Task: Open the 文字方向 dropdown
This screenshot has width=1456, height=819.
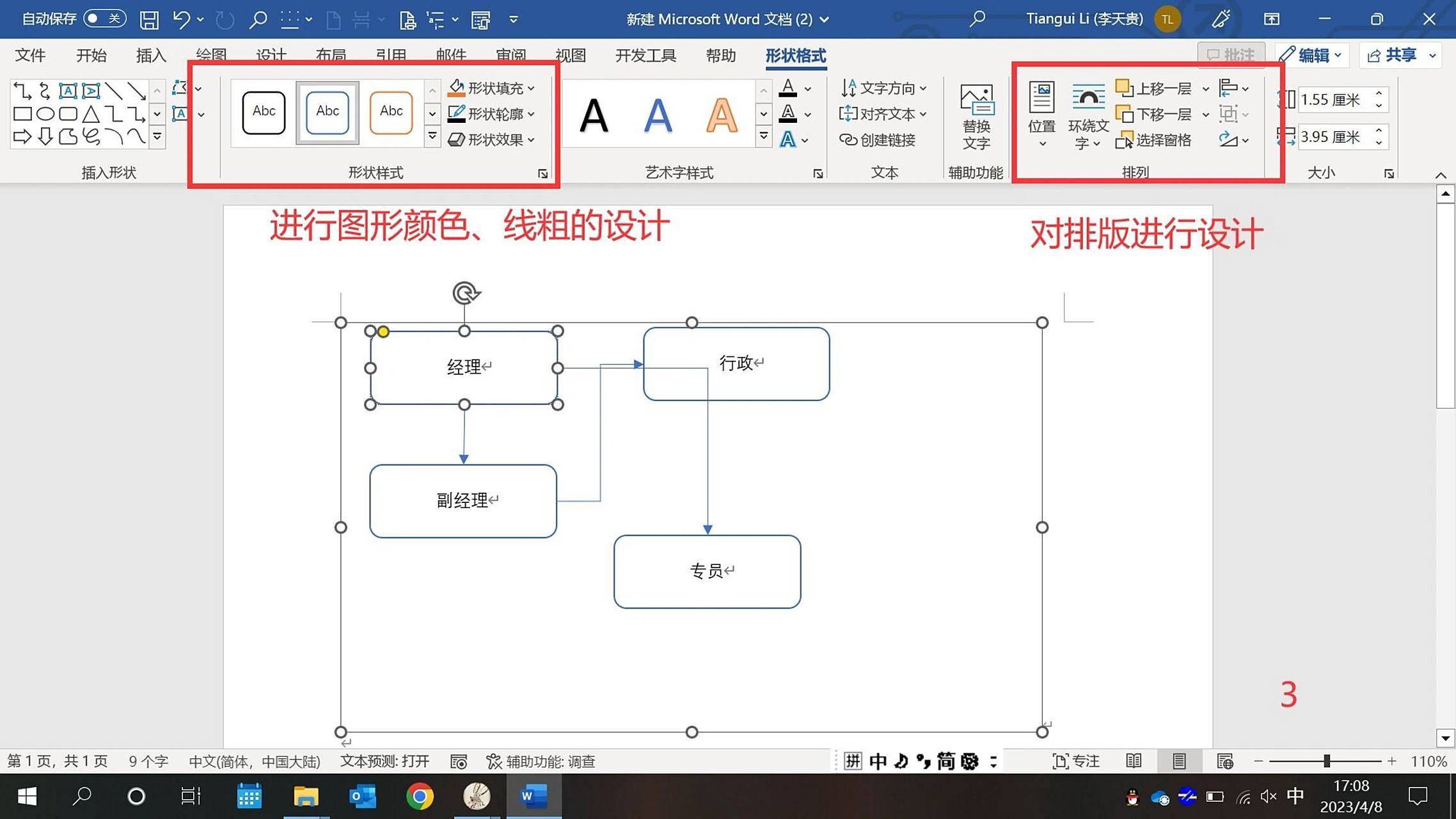Action: tap(883, 88)
